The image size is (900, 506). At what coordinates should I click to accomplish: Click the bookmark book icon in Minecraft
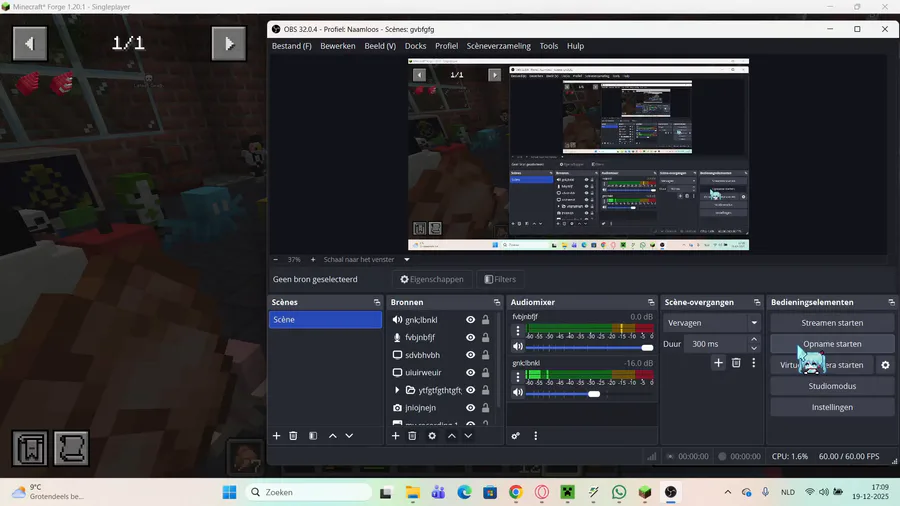[30, 448]
